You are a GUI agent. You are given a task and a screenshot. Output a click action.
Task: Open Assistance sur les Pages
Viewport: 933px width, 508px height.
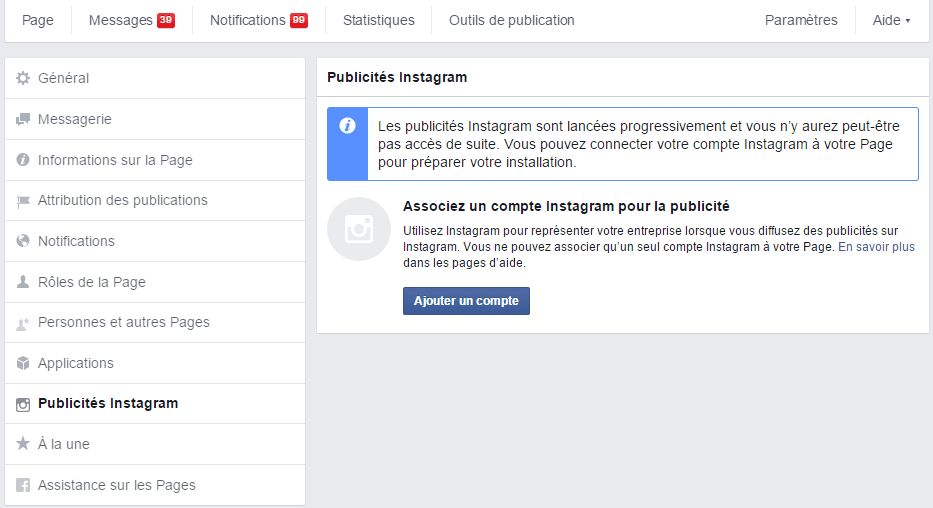pyautogui.click(x=155, y=485)
